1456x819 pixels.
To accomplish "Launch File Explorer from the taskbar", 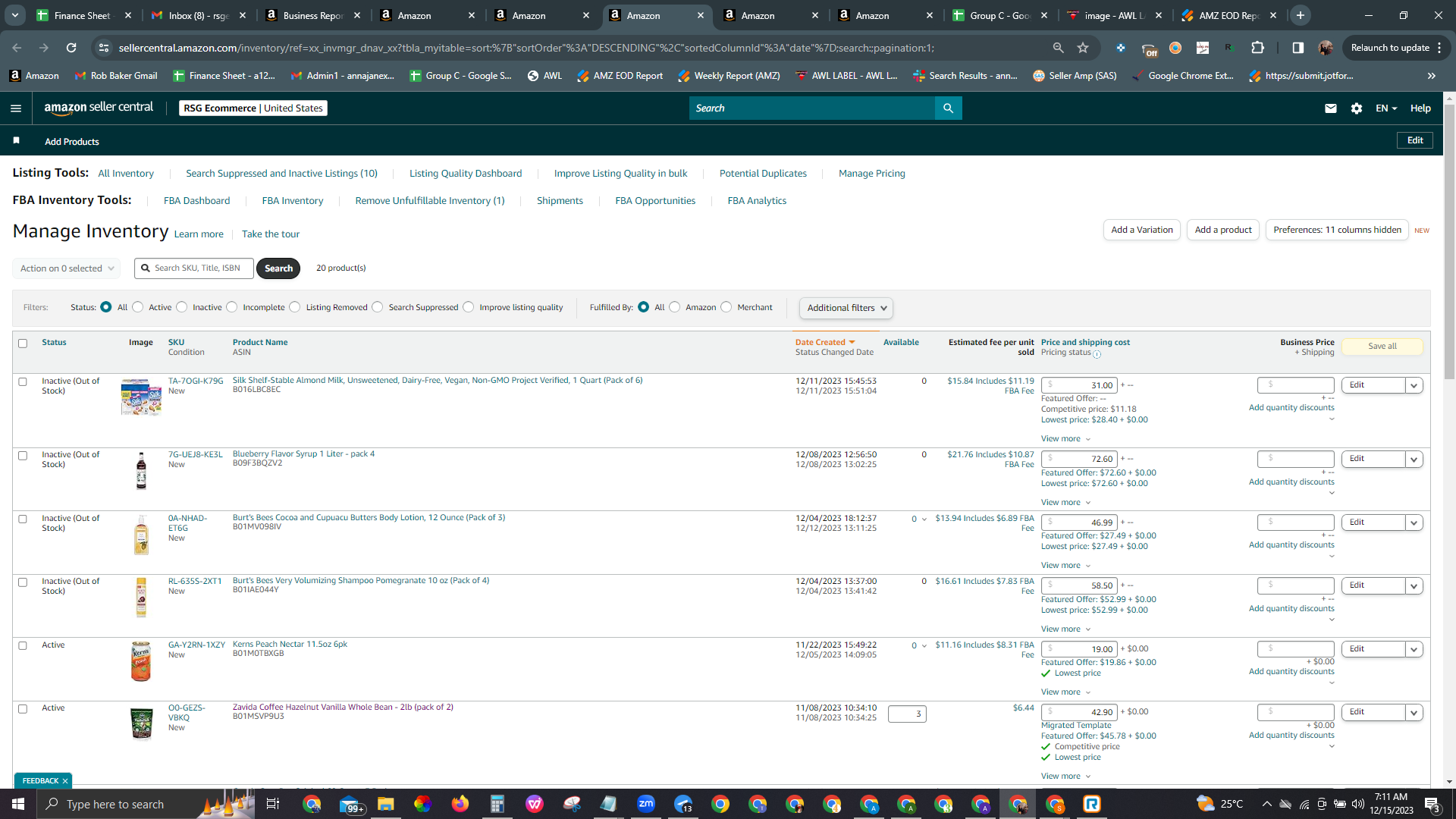I will pos(386,804).
